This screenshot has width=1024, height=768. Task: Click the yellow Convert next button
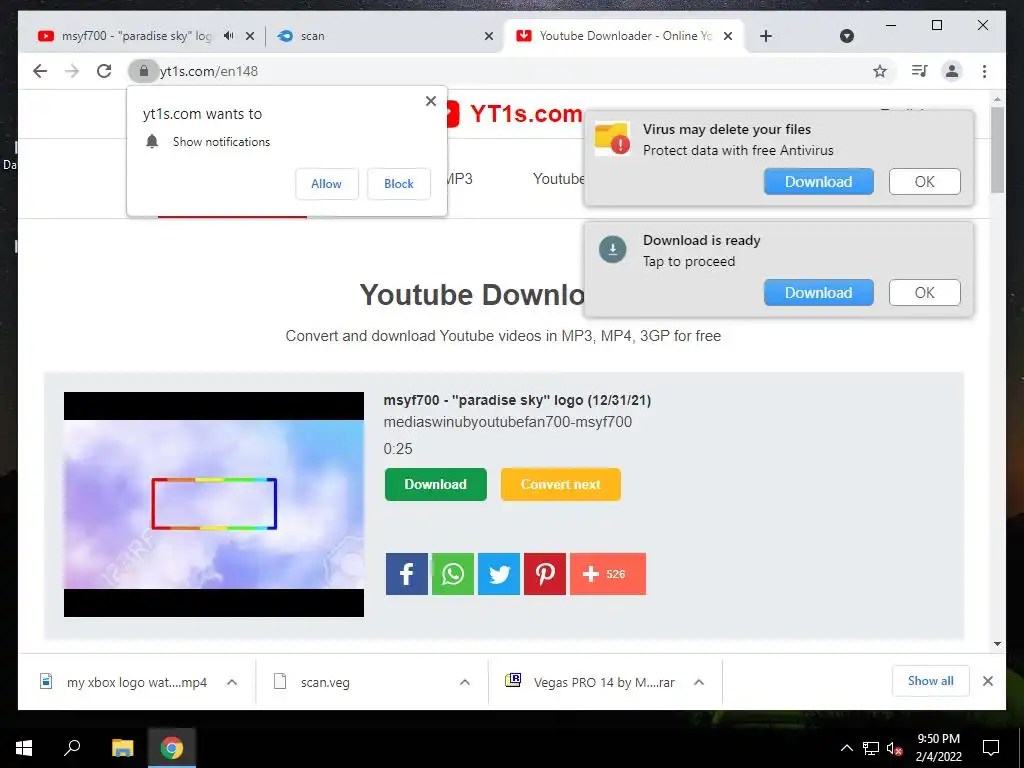click(x=560, y=485)
